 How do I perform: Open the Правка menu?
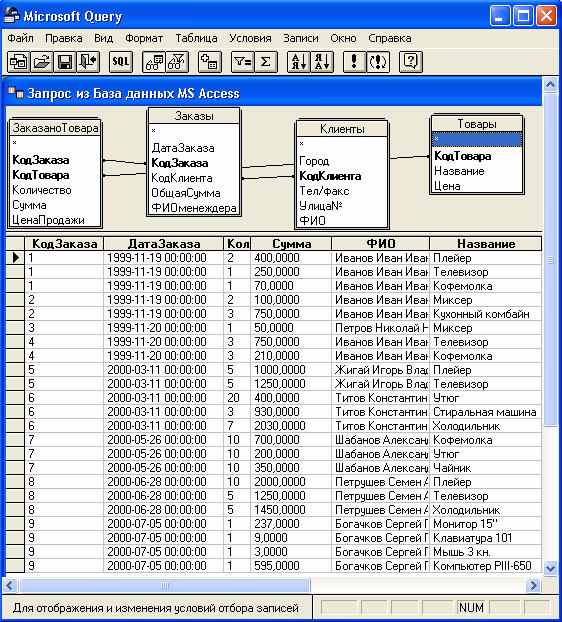click(x=63, y=38)
